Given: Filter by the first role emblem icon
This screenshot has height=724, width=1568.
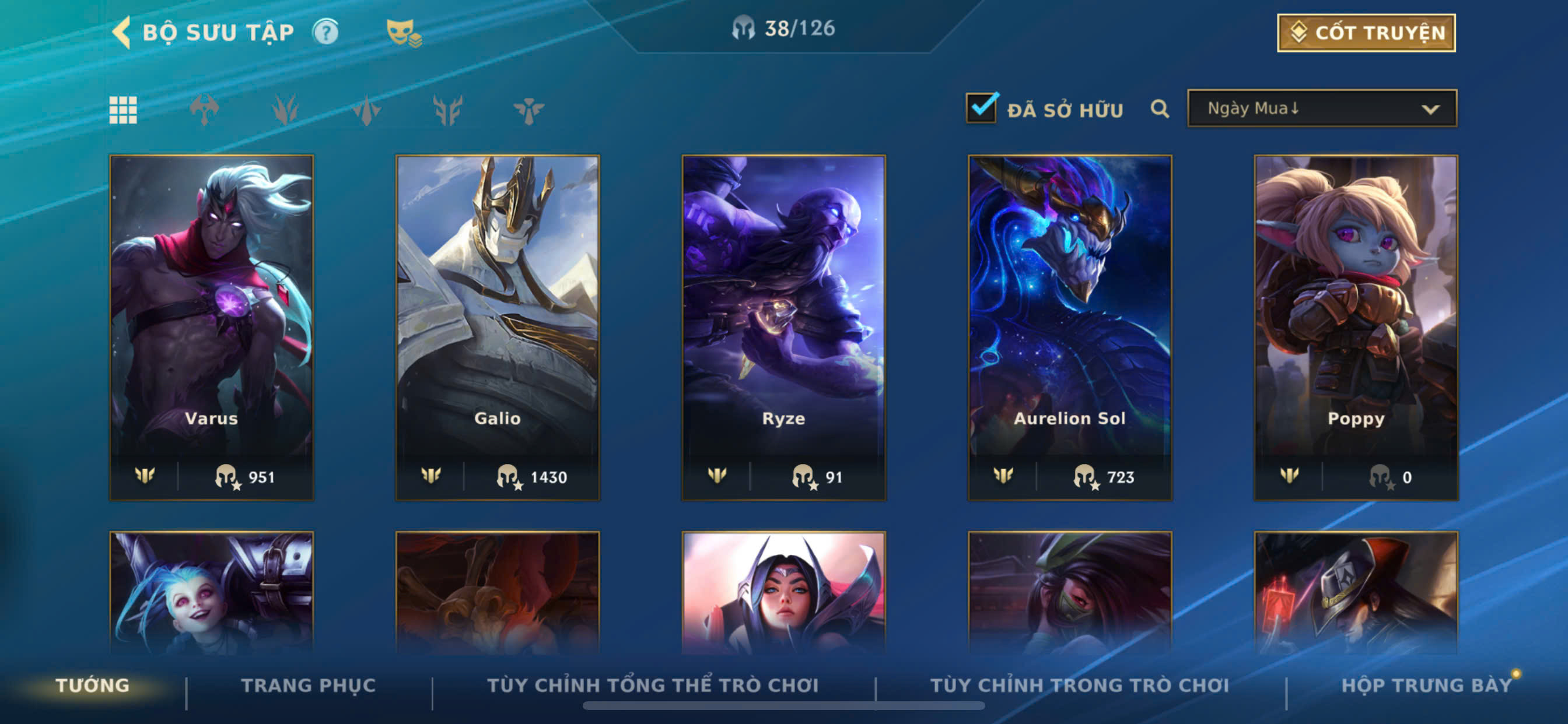Looking at the screenshot, I should click(x=204, y=110).
